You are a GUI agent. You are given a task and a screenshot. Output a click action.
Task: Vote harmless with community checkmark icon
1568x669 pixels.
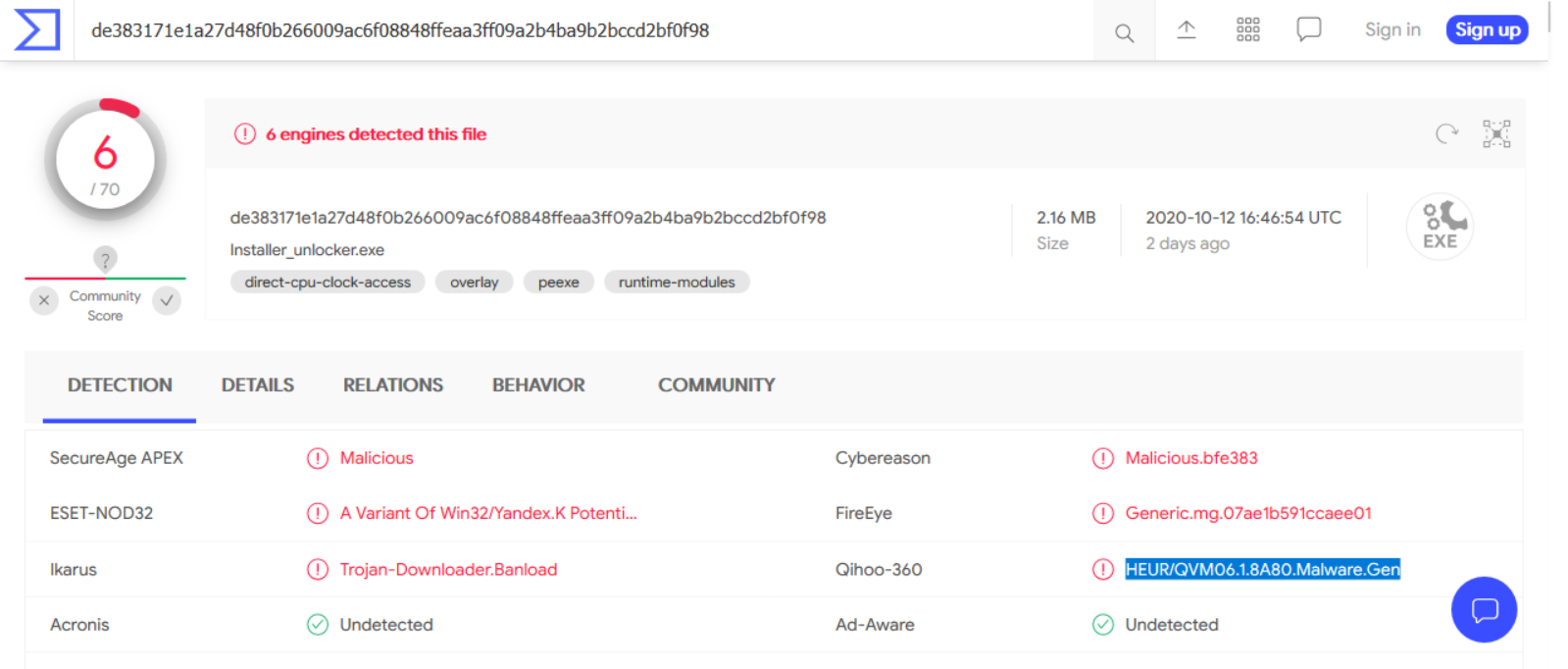167,300
